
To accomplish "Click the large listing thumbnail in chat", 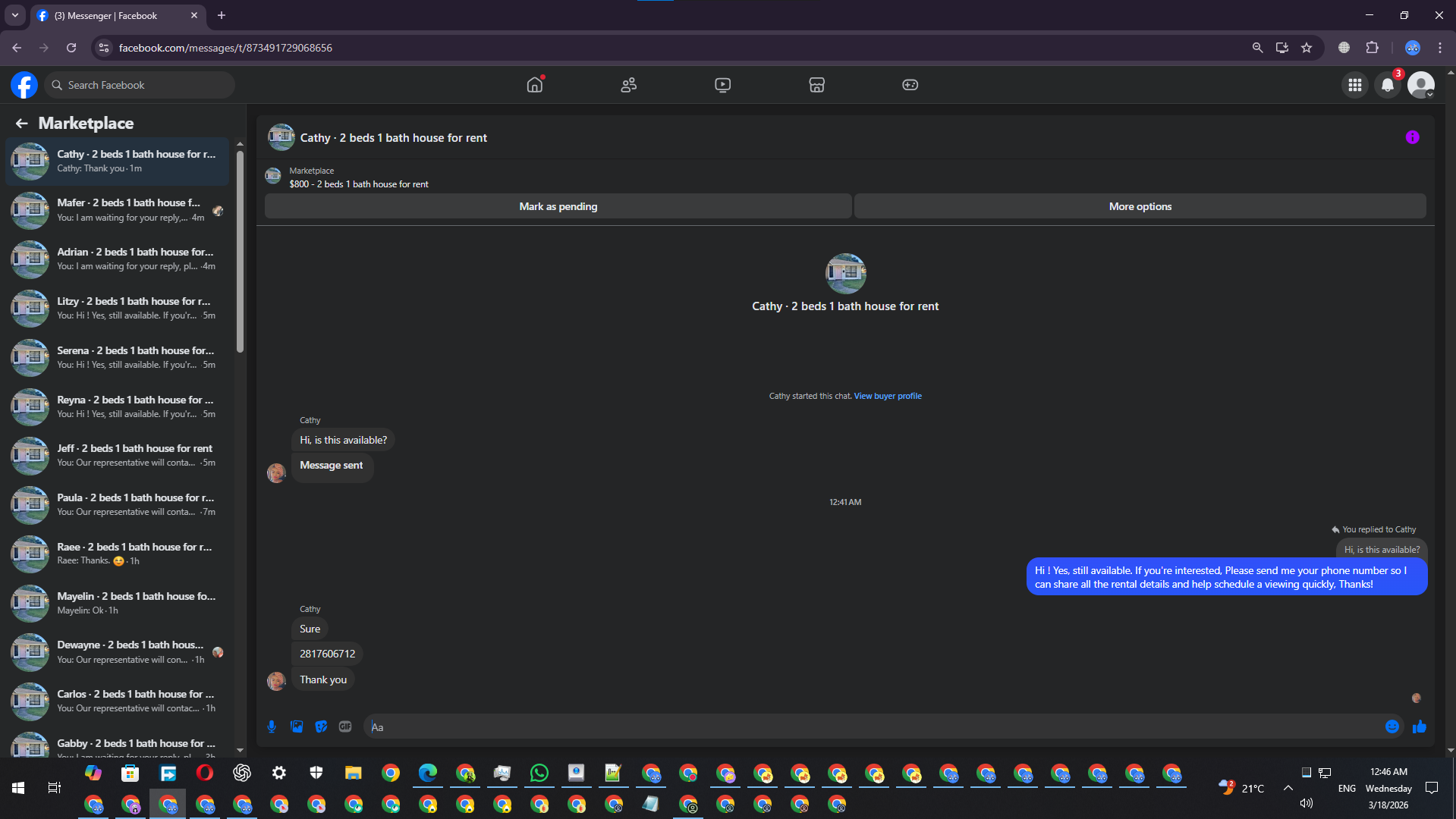I will coord(845,273).
